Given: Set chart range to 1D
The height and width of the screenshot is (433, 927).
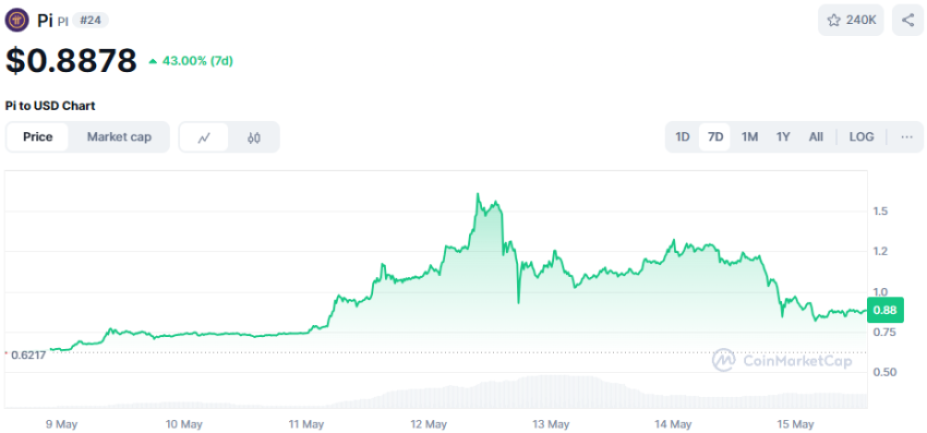Looking at the screenshot, I should 682,137.
